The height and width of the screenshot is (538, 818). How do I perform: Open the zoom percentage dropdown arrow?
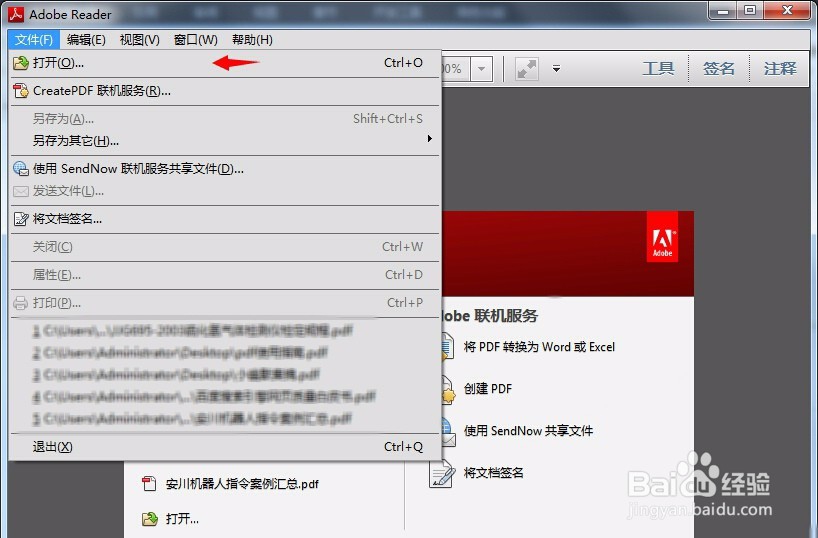tap(482, 69)
